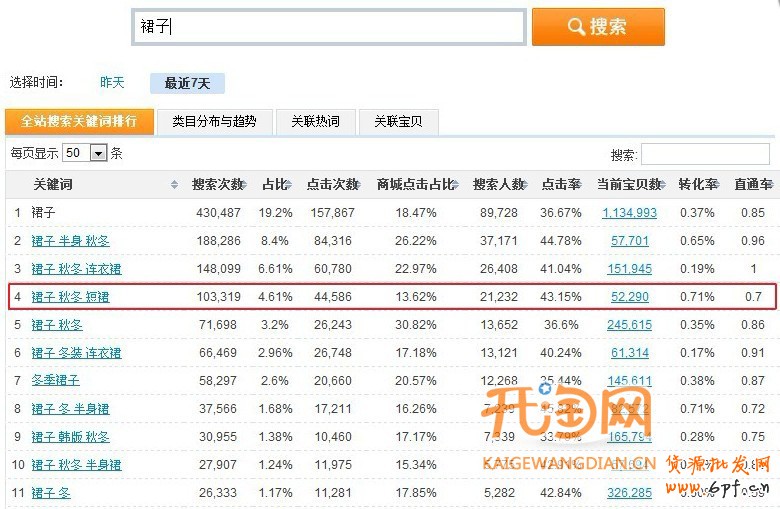Viewport: 780px width, 509px height.
Task: Select the 最近7天 time range
Action: pos(187,83)
